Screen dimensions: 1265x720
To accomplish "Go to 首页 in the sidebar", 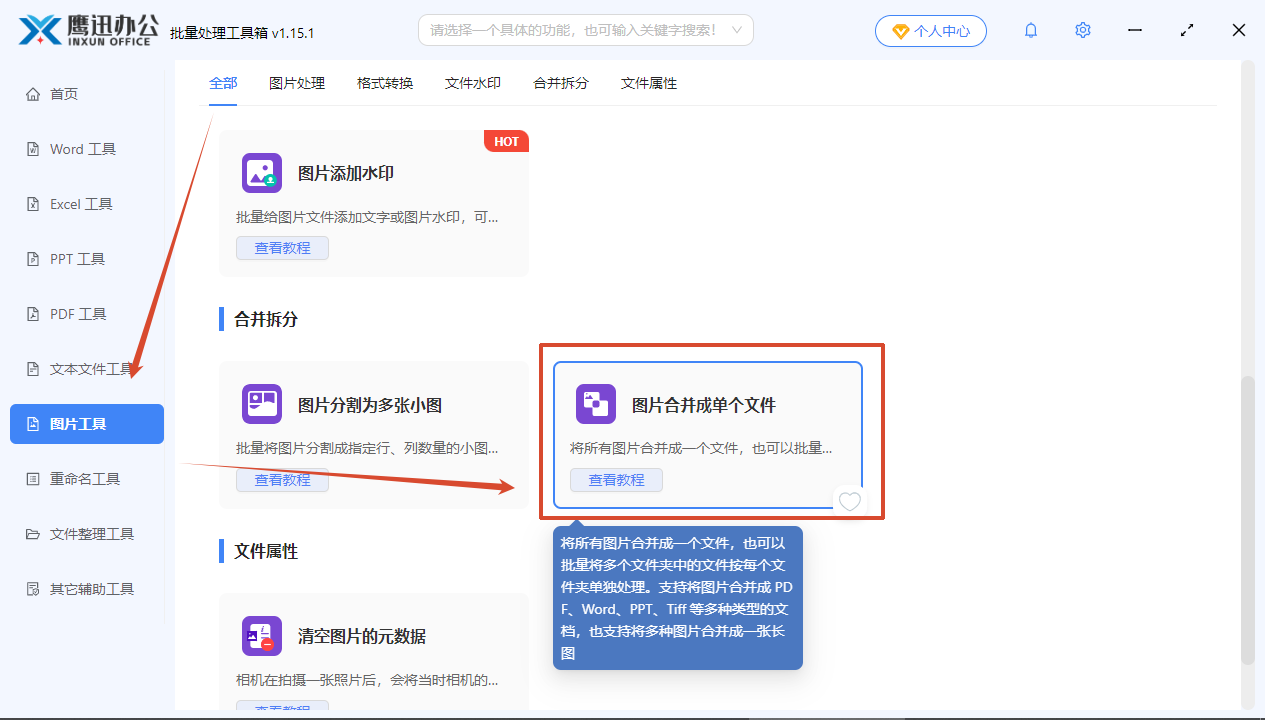I will tap(87, 94).
